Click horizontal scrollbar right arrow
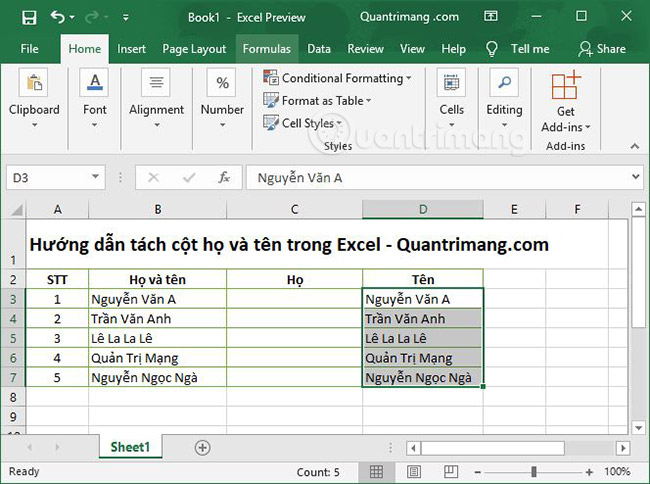Image resolution: width=650 pixels, height=484 pixels. (623, 448)
